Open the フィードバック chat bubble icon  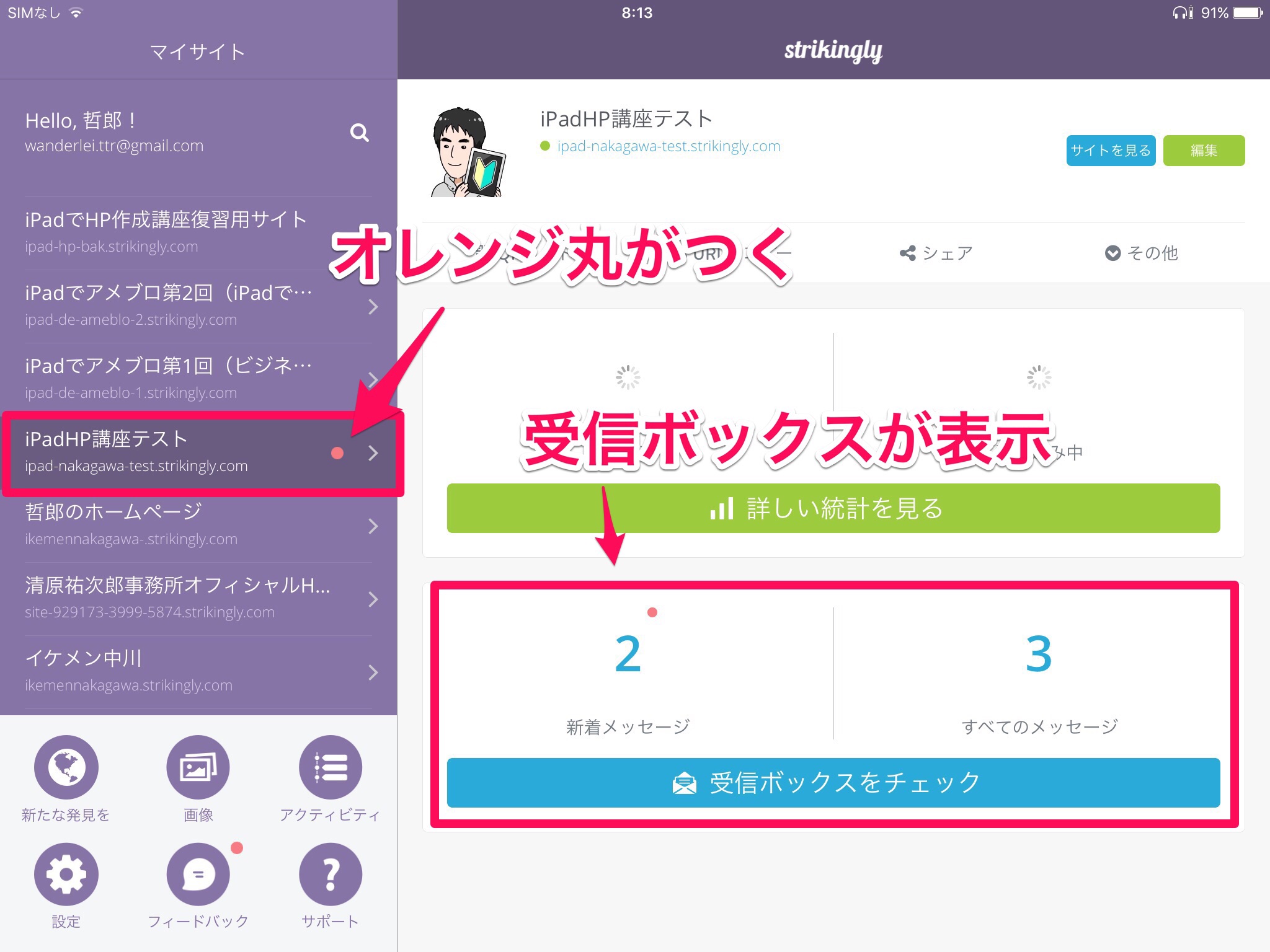pos(198,874)
